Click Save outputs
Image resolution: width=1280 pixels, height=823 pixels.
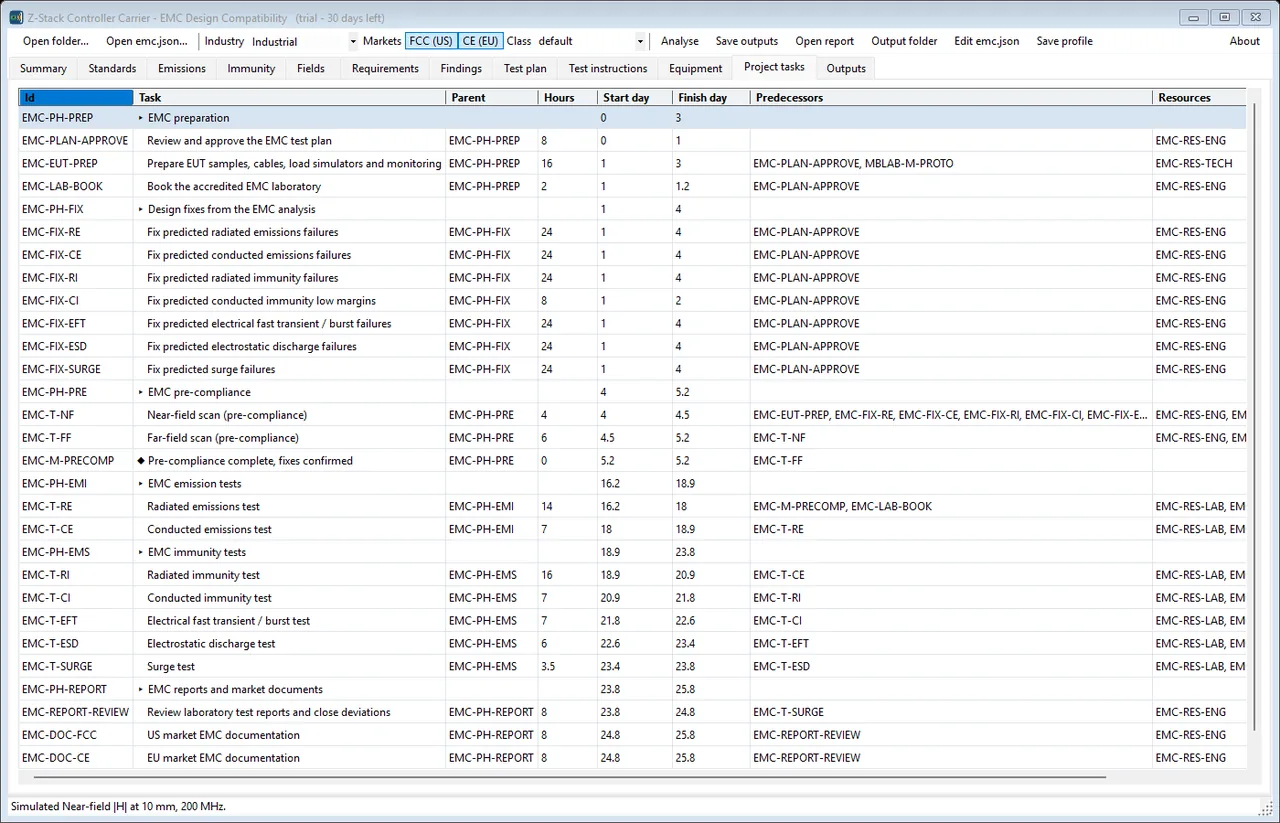tap(747, 41)
